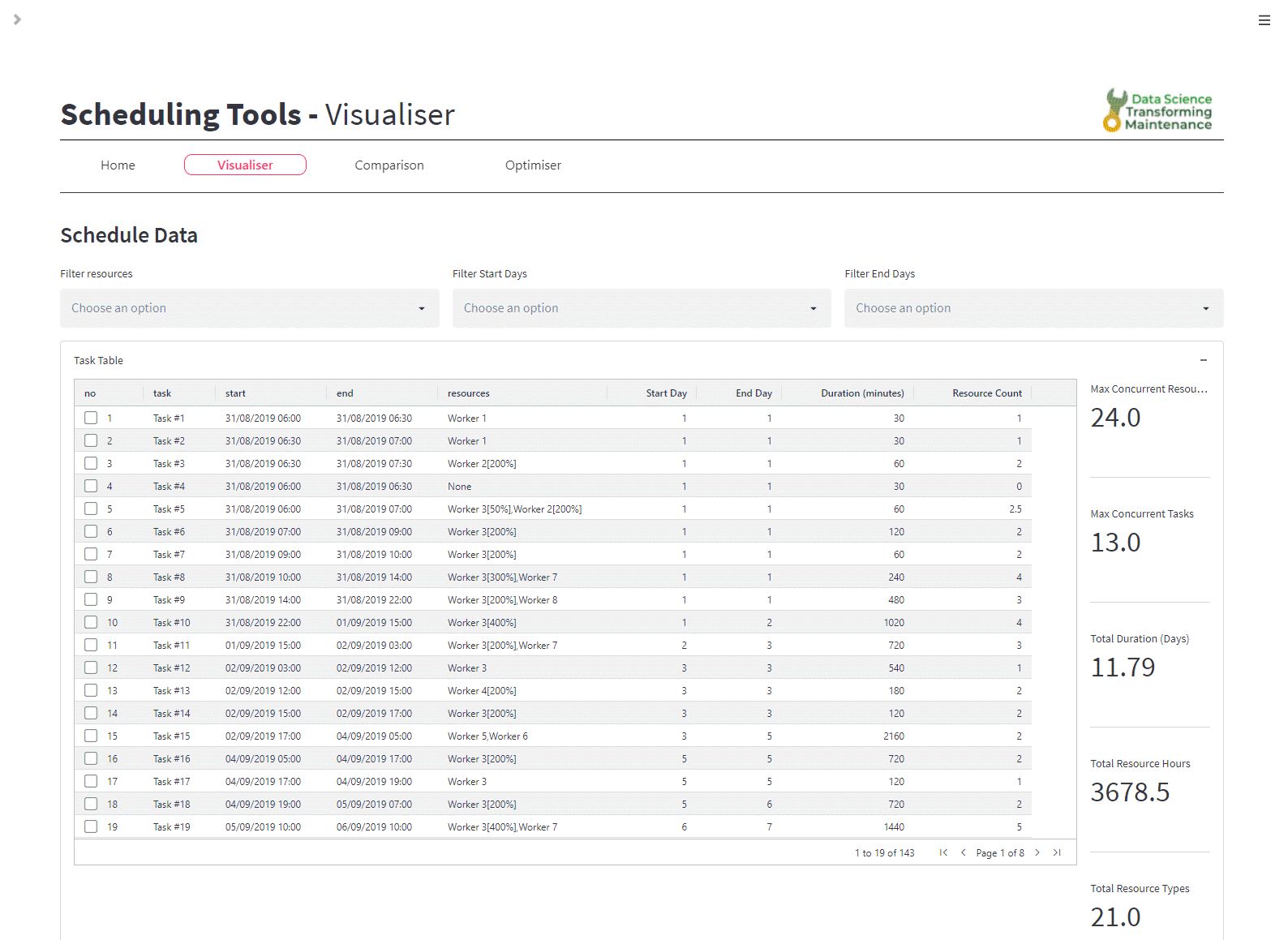Tick the checkbox for Task #1
Viewport: 1288px width, 940px height.
pyautogui.click(x=91, y=418)
